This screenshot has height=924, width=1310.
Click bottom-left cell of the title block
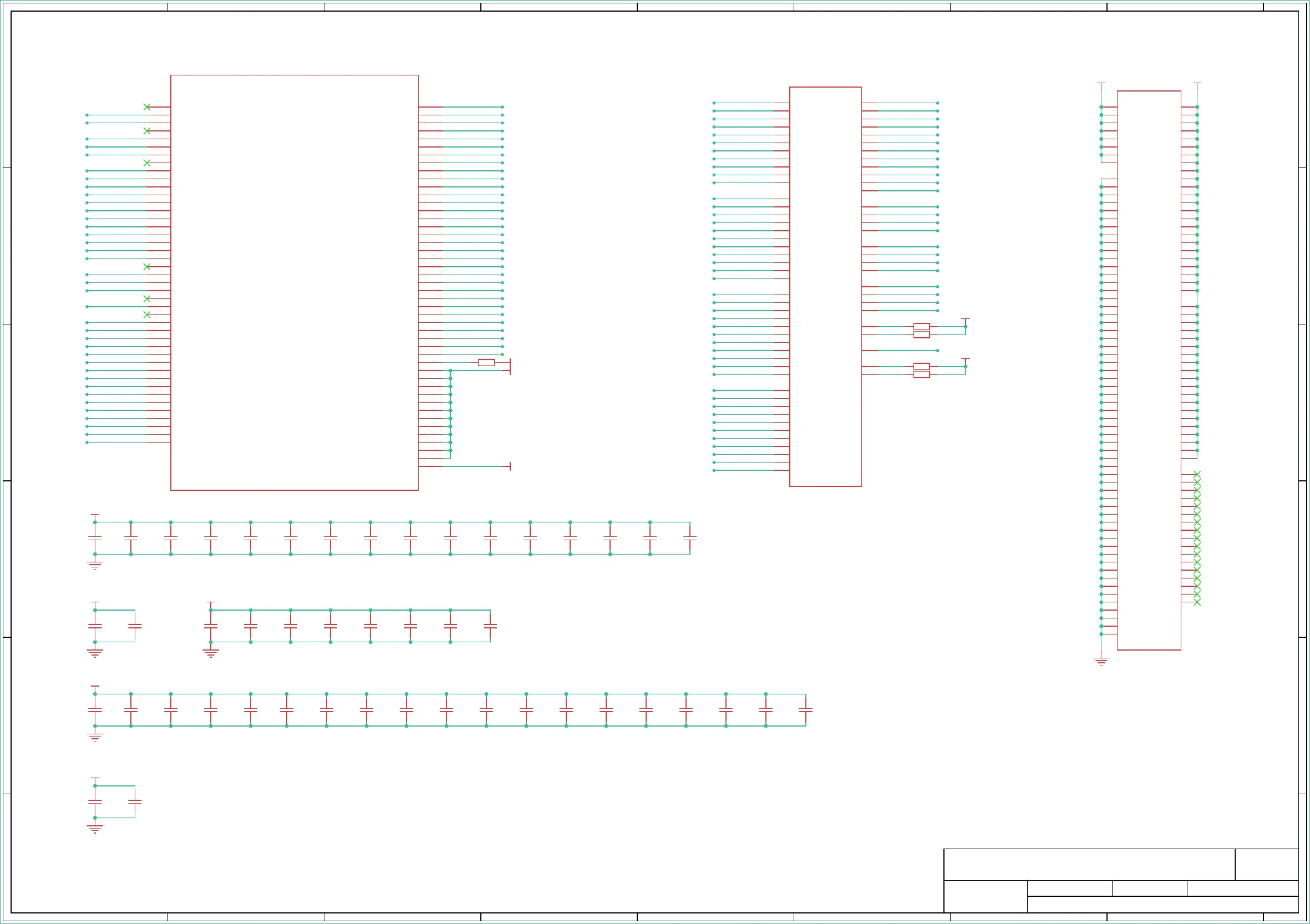click(985, 896)
